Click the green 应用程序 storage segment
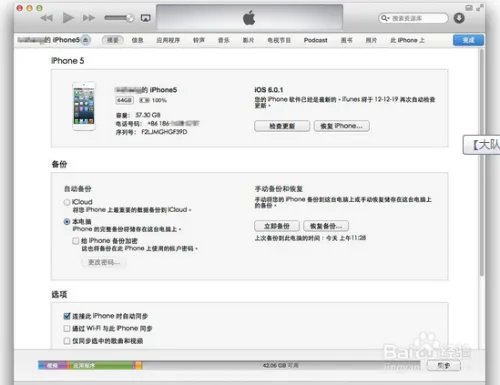500x385 pixels. click(101, 366)
